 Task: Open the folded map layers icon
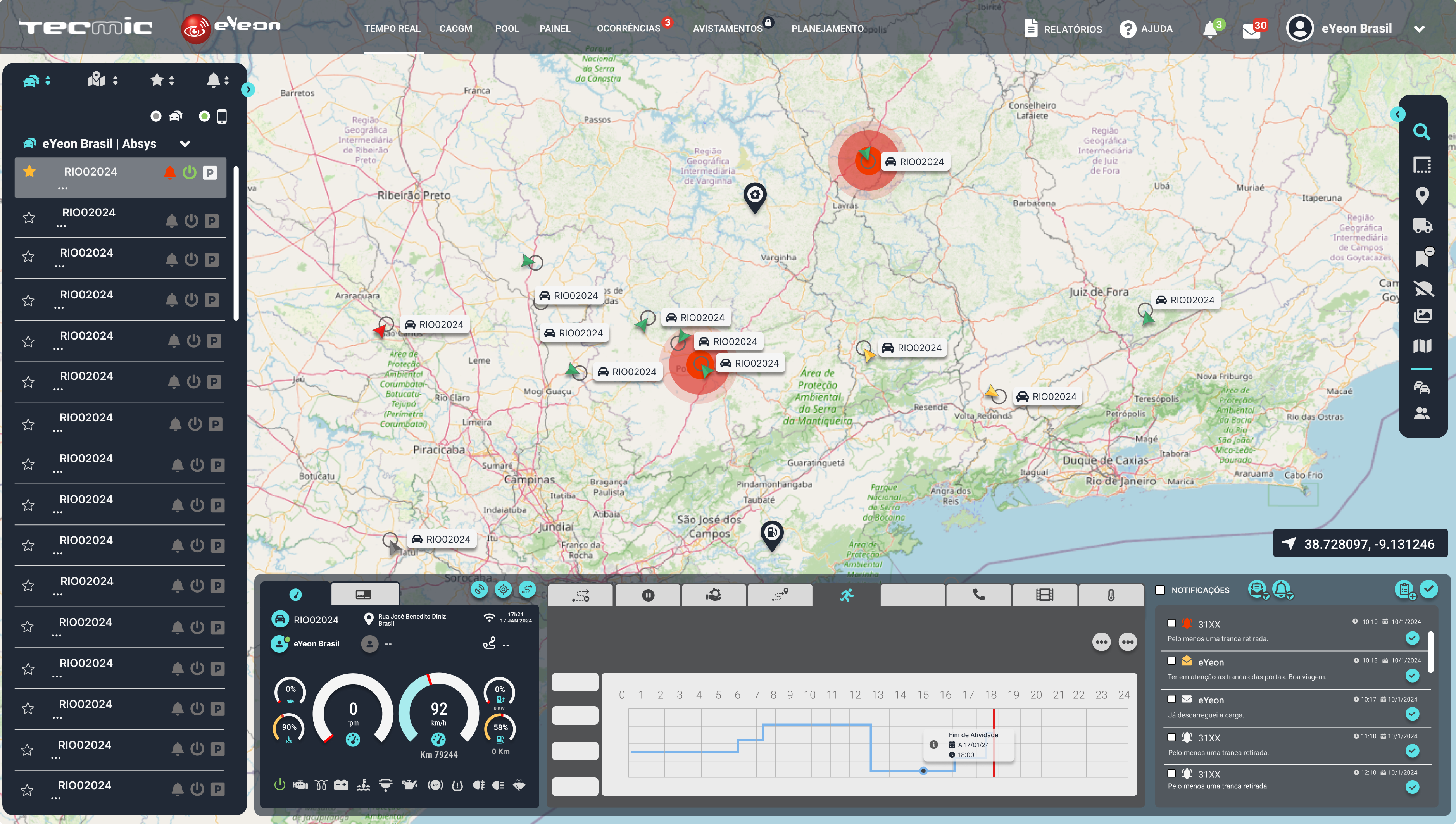coord(1421,346)
